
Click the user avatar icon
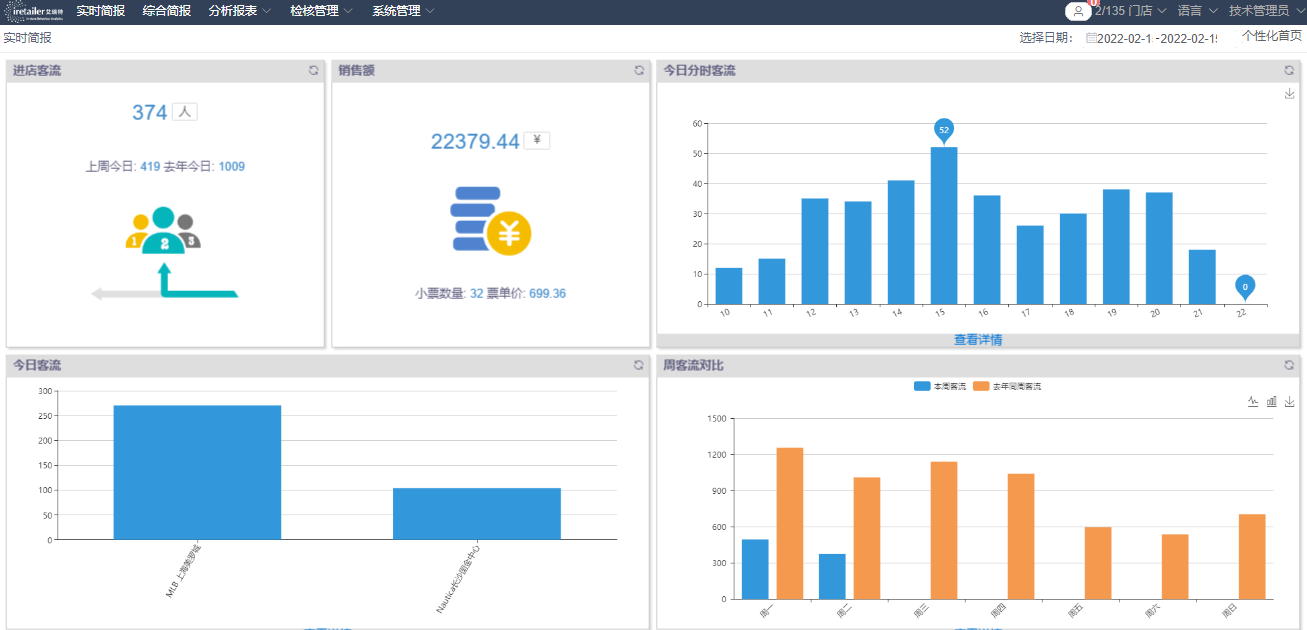pyautogui.click(x=1077, y=12)
